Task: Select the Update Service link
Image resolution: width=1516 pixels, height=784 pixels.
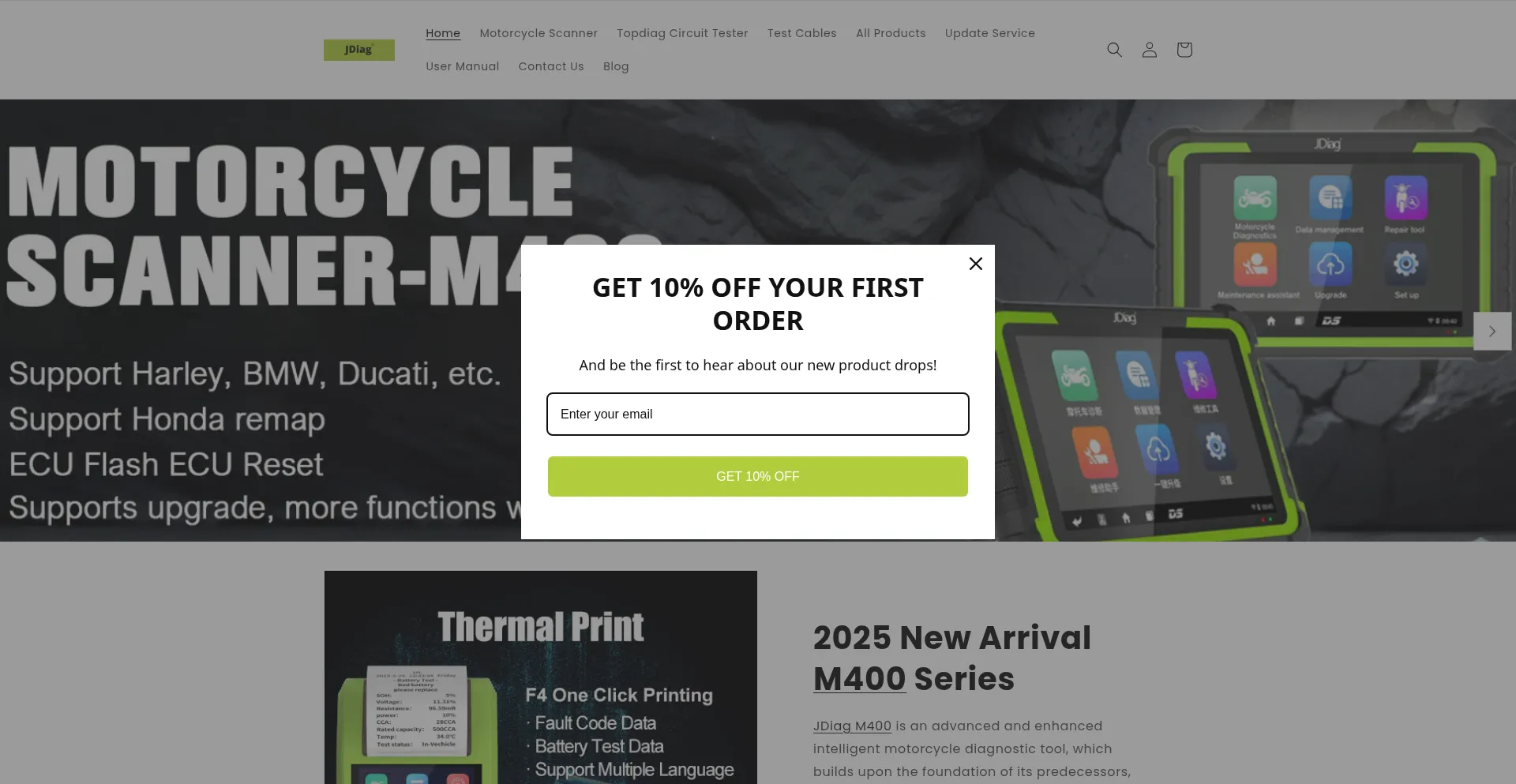Action: click(989, 33)
